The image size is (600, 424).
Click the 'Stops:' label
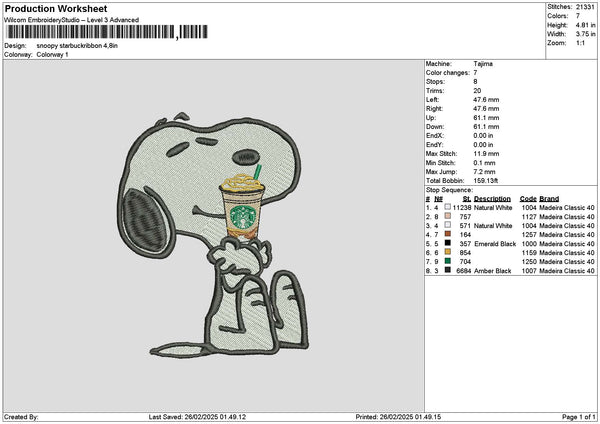435,82
